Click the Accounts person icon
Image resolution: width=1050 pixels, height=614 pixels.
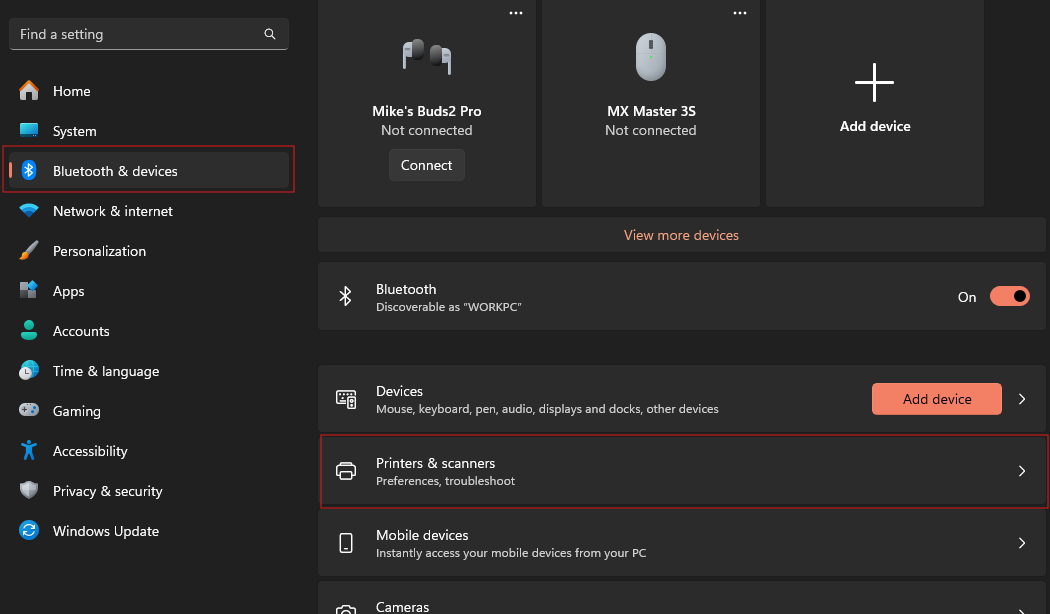point(29,330)
